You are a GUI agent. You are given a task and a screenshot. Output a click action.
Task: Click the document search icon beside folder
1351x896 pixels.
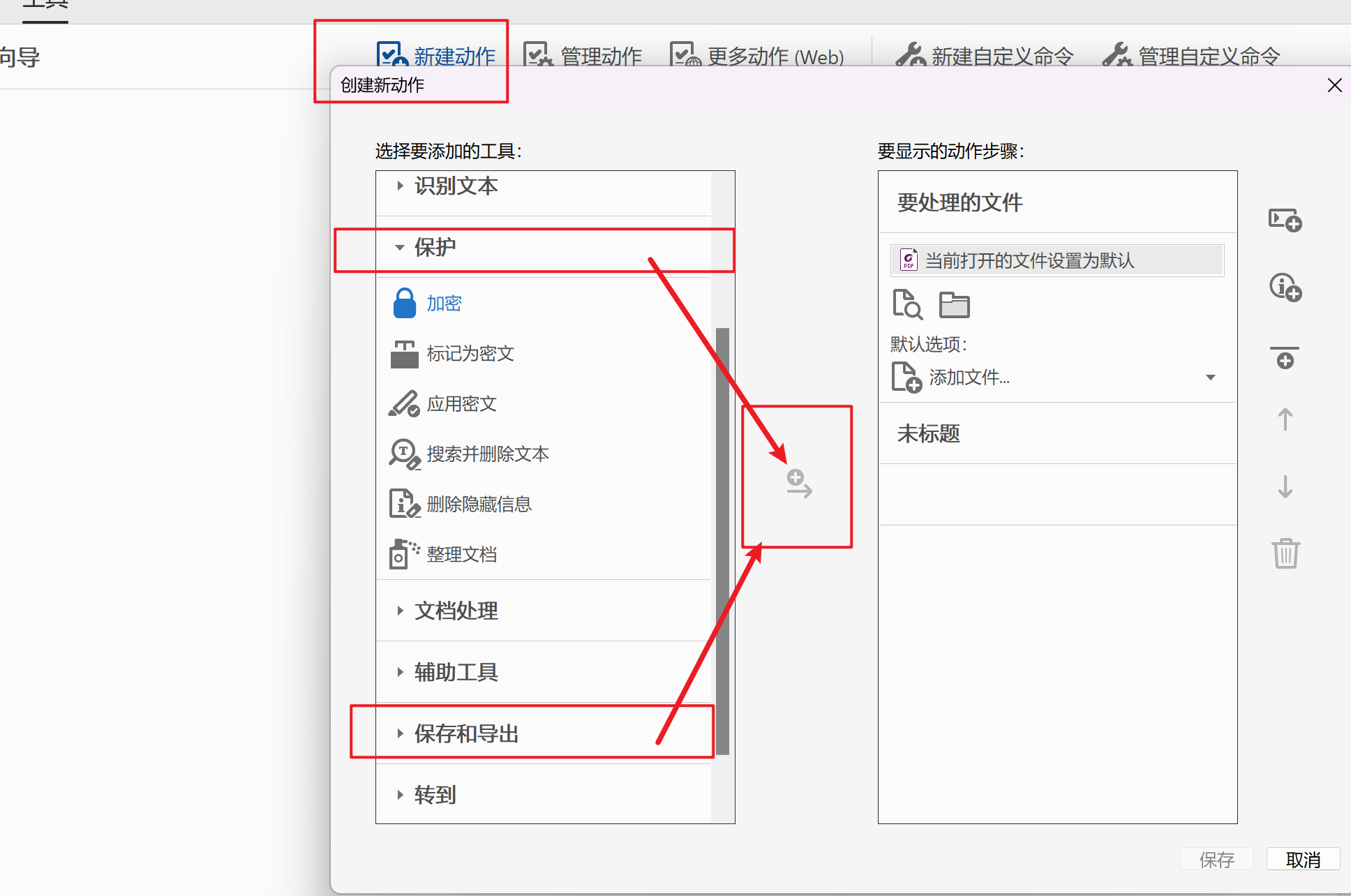[x=907, y=305]
